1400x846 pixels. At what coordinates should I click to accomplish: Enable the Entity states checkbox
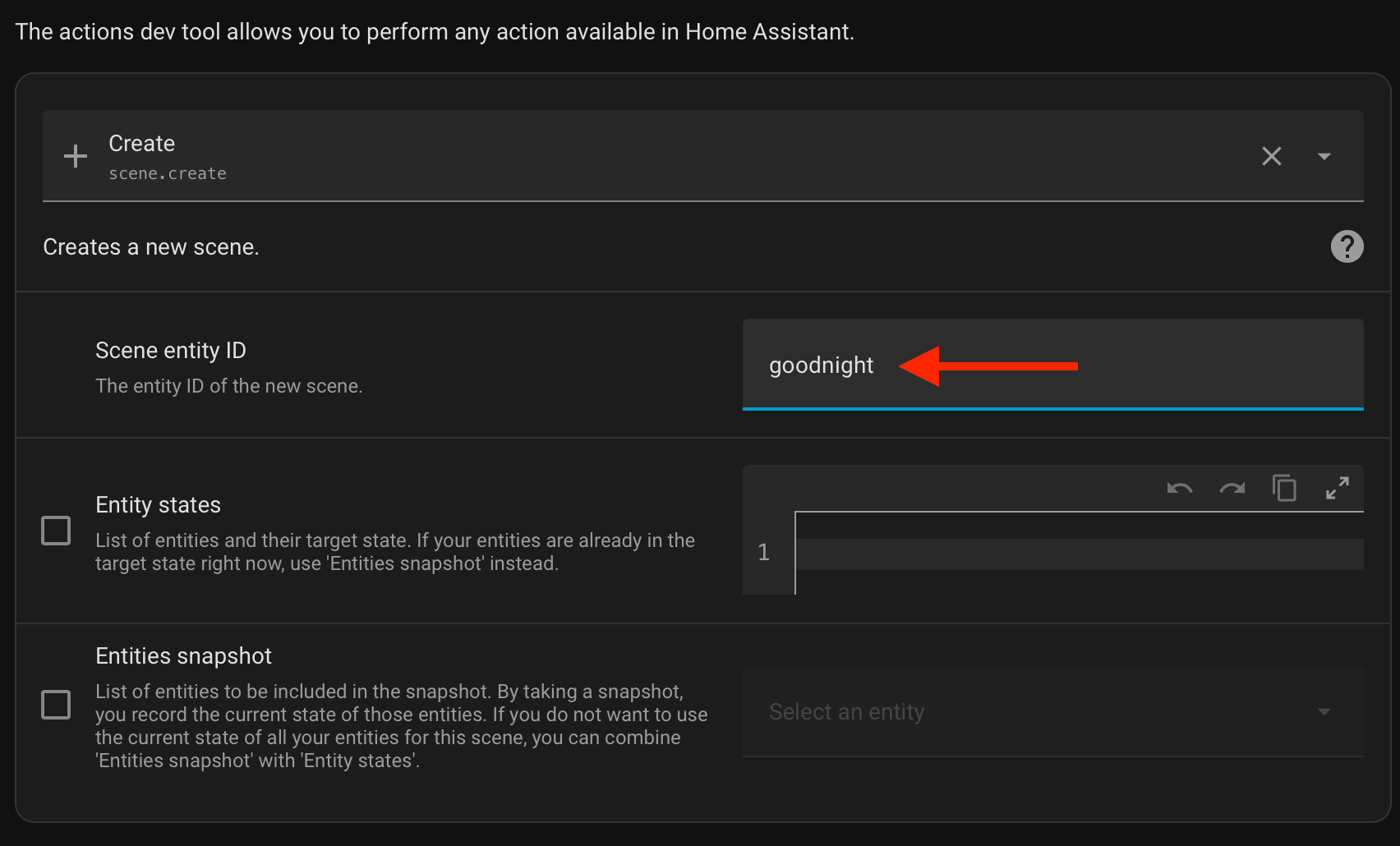56,531
